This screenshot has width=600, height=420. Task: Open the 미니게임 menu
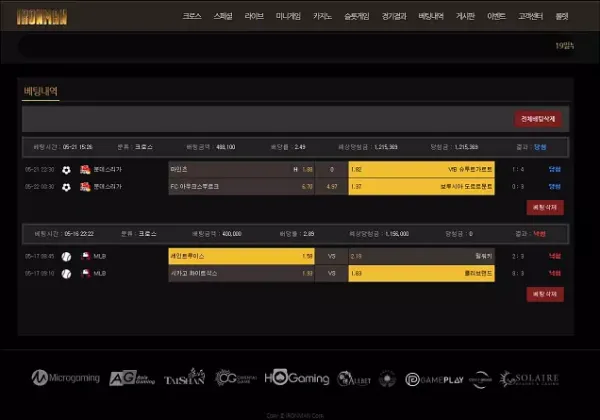point(288,16)
